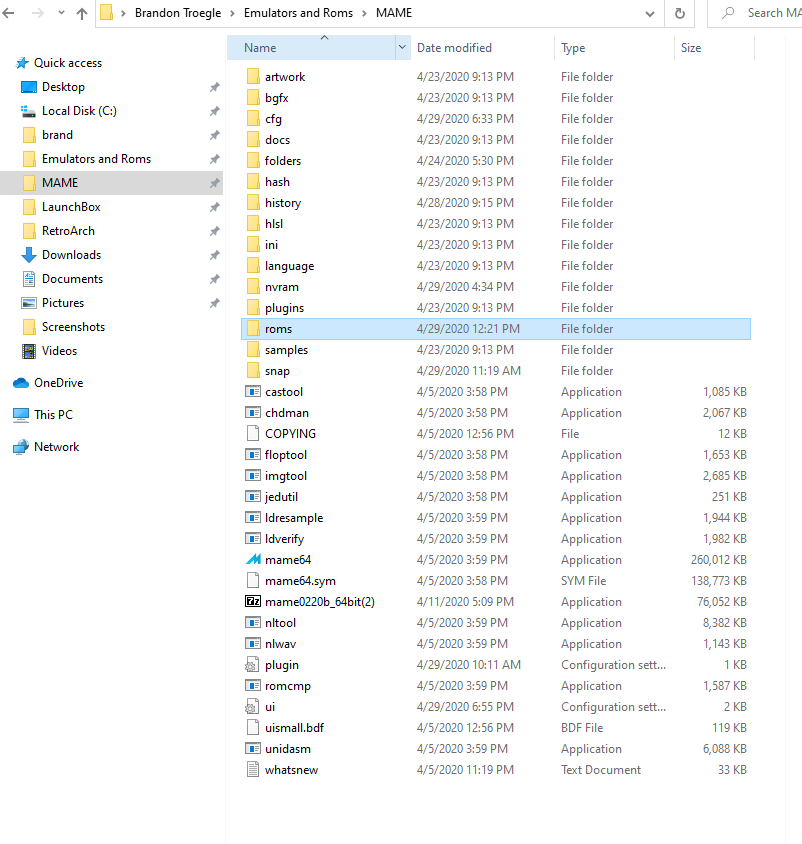
Task: Select the plugins folder icon
Action: tap(253, 307)
